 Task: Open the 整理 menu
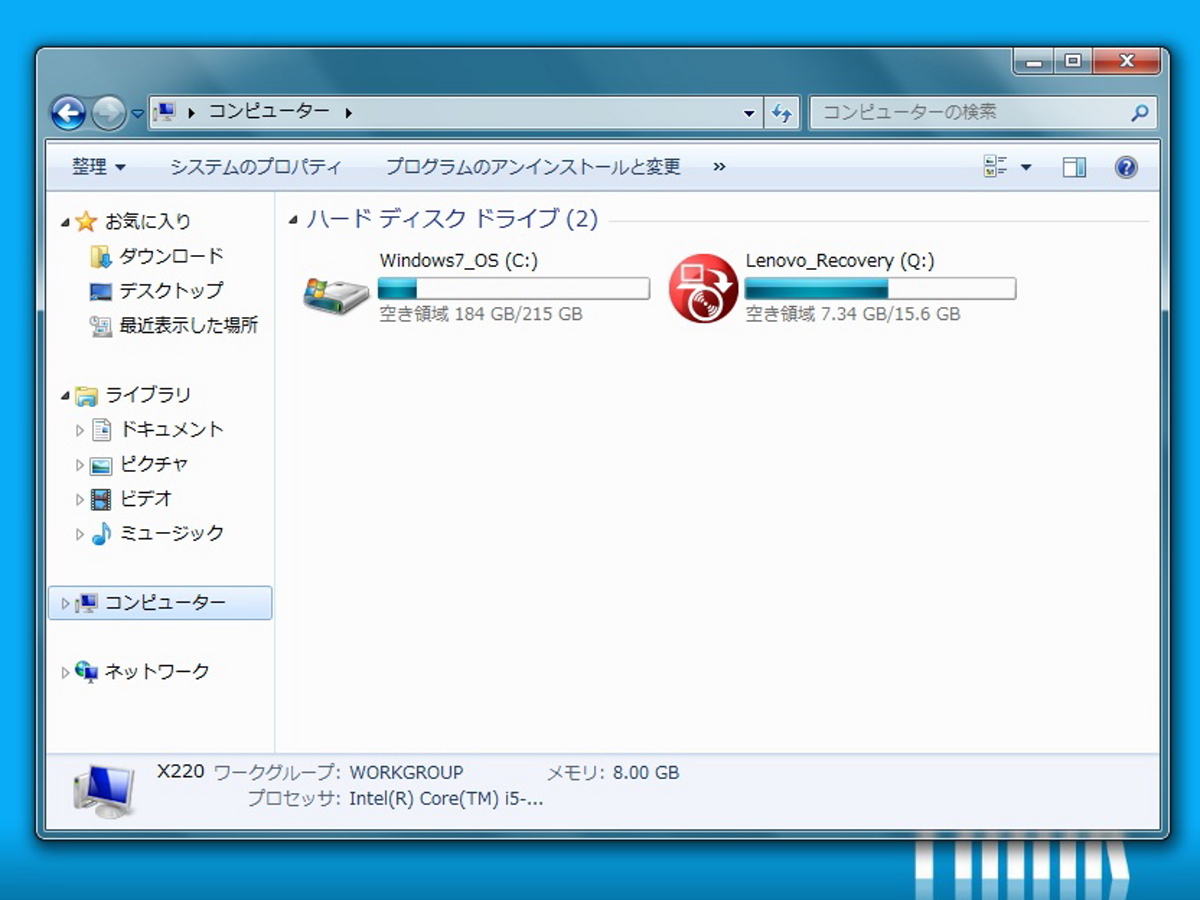pyautogui.click(x=98, y=167)
